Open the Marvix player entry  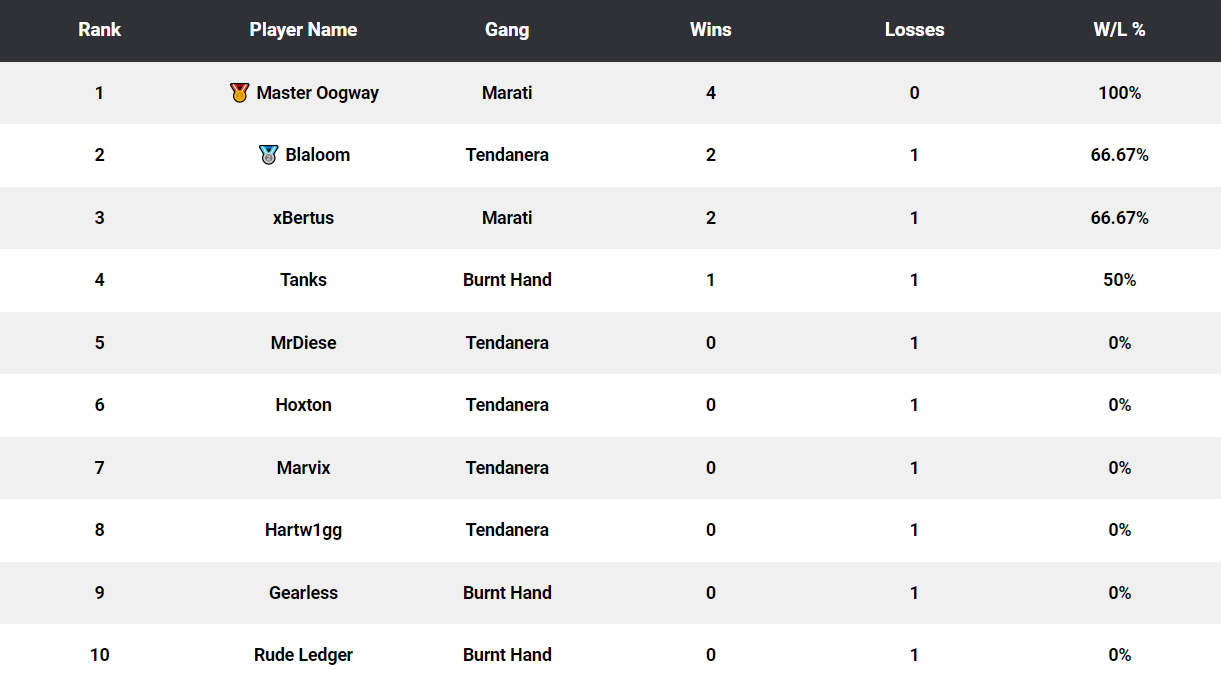tap(303, 468)
